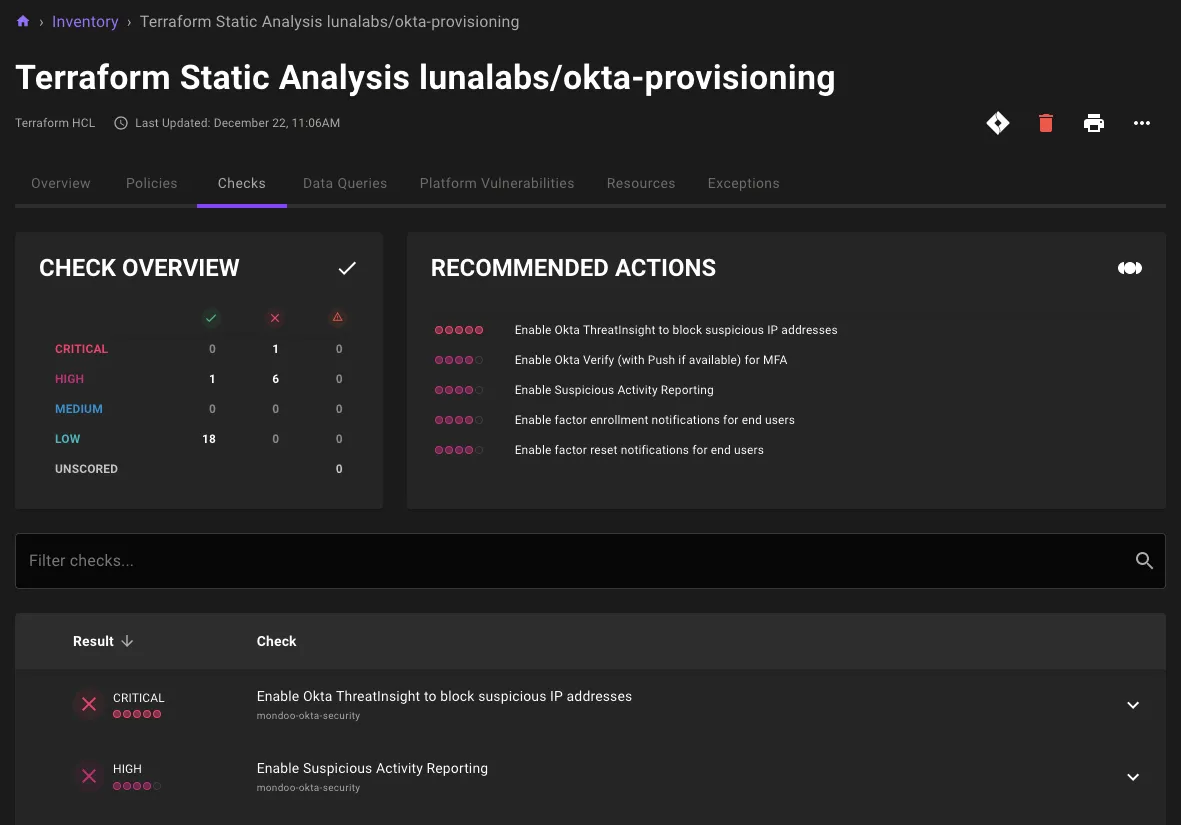This screenshot has width=1181, height=825.
Task: Click failed count 6 in HIGH row
Action: (x=276, y=379)
